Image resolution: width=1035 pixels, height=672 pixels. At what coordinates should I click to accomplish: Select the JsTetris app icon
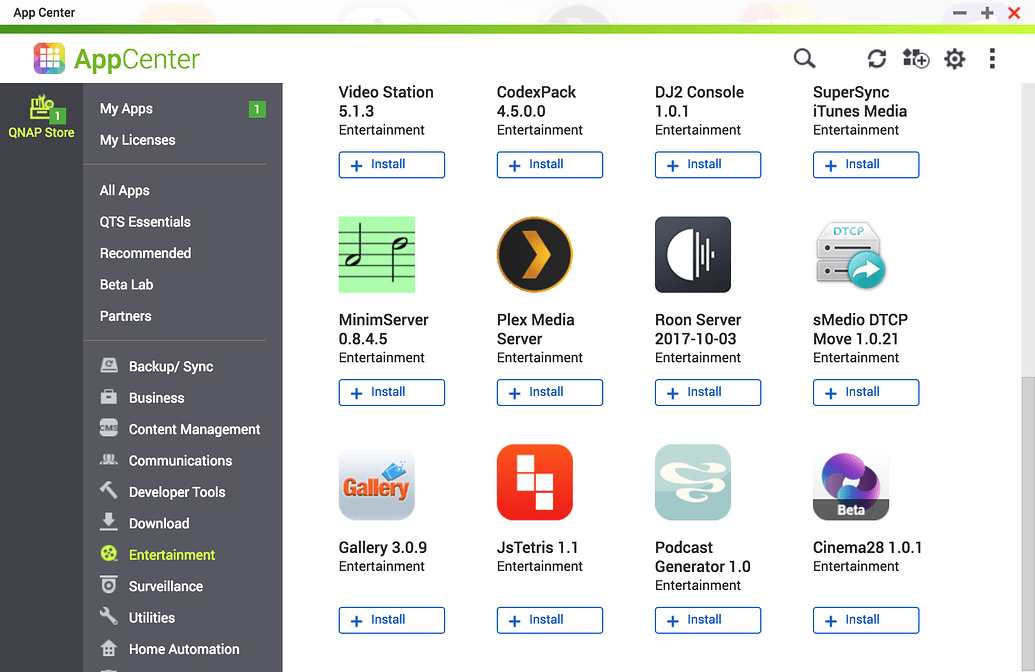pyautogui.click(x=534, y=482)
